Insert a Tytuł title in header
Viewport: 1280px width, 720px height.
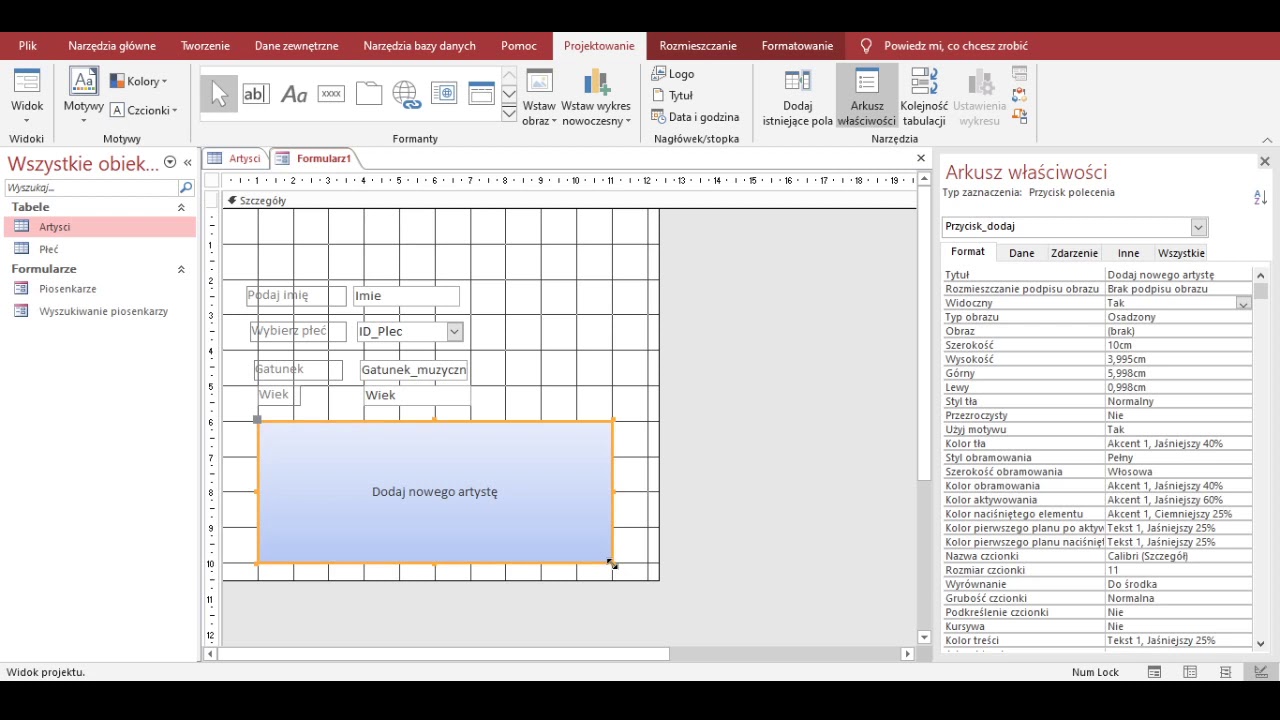pos(672,95)
